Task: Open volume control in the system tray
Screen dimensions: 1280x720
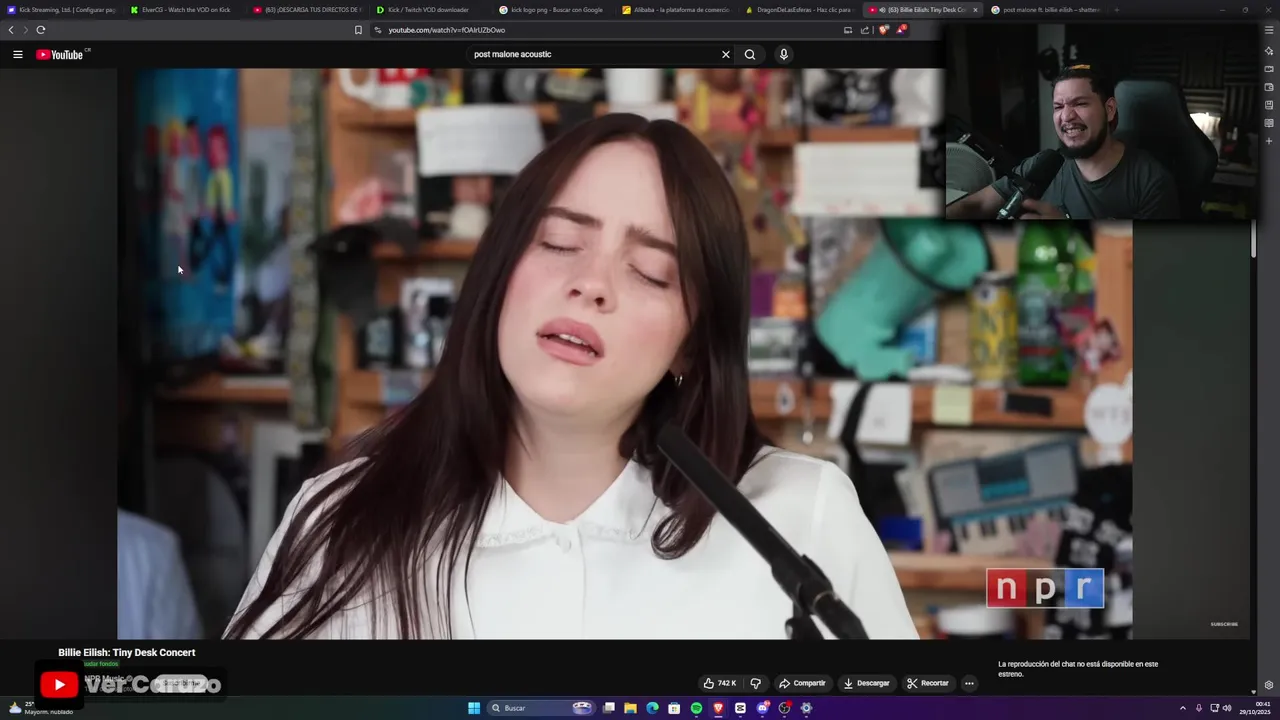Action: click(x=1227, y=708)
